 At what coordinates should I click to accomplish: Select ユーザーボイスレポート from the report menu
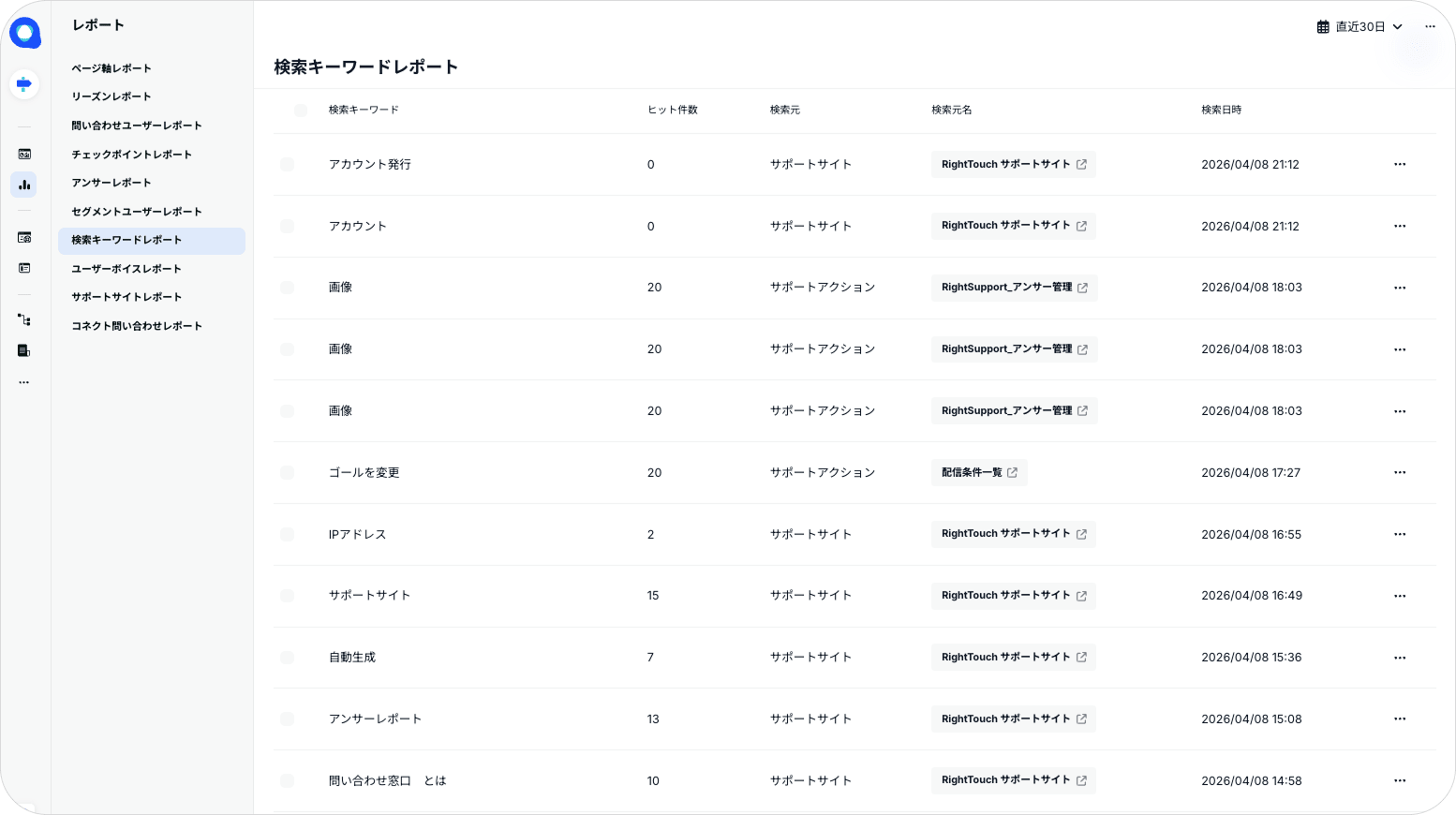126,269
